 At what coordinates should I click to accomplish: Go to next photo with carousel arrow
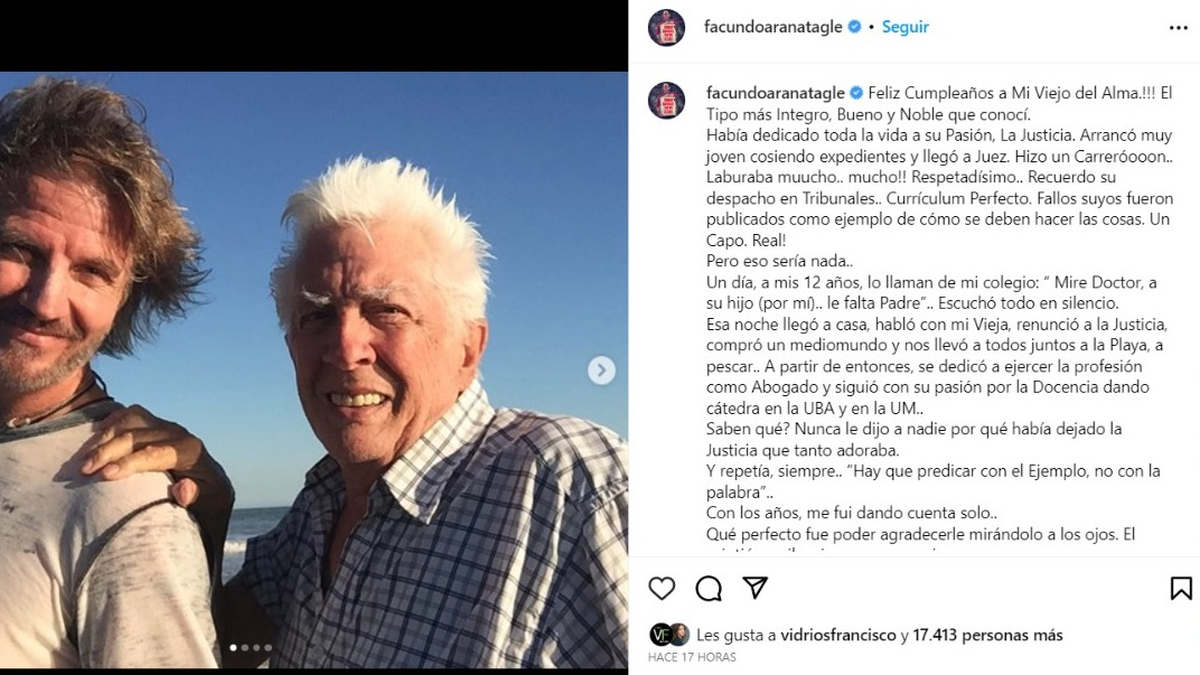tap(601, 370)
